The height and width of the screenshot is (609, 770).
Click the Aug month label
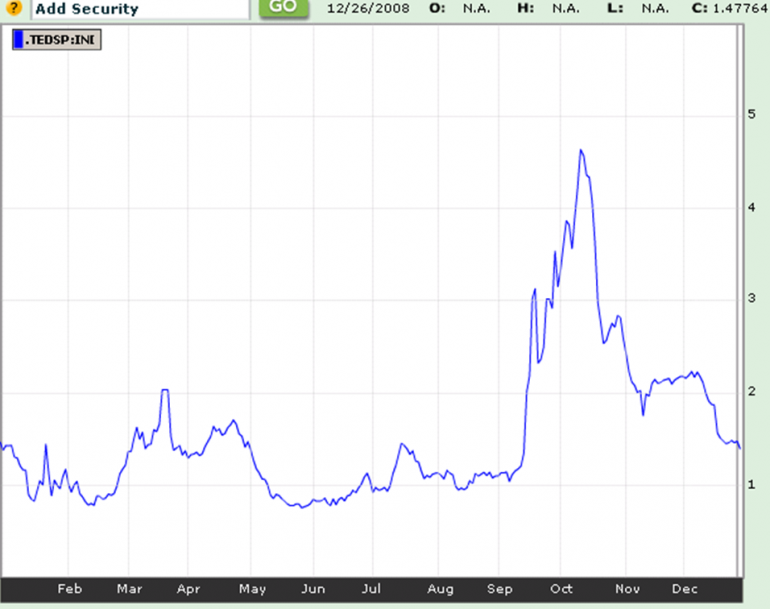pos(440,589)
